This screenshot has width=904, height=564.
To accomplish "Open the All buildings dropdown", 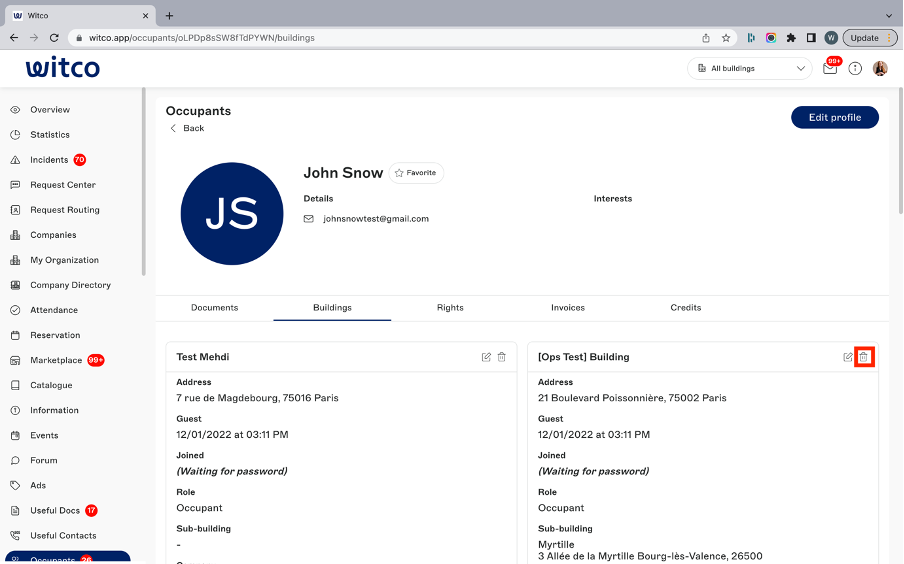I will click(749, 69).
